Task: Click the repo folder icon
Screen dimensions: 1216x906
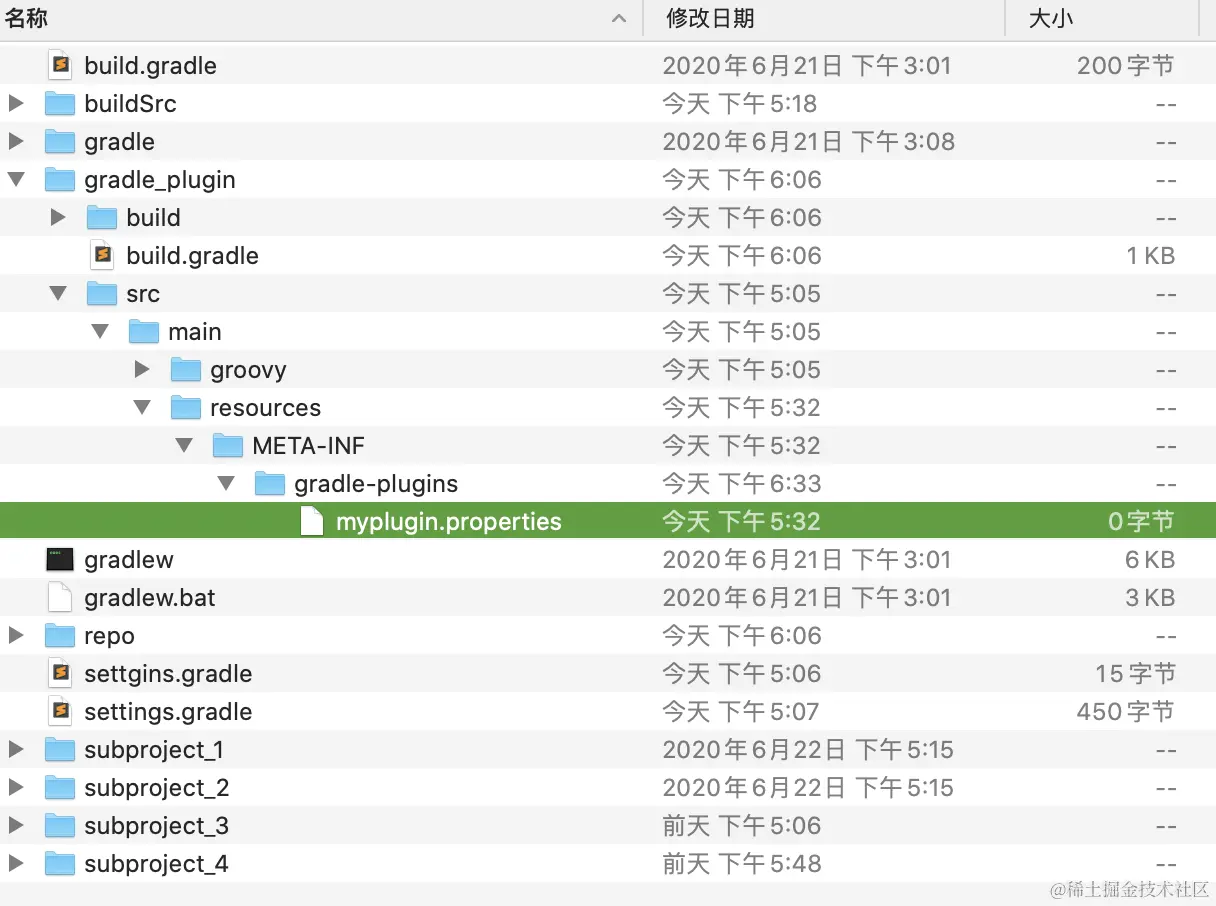Action: tap(60, 635)
